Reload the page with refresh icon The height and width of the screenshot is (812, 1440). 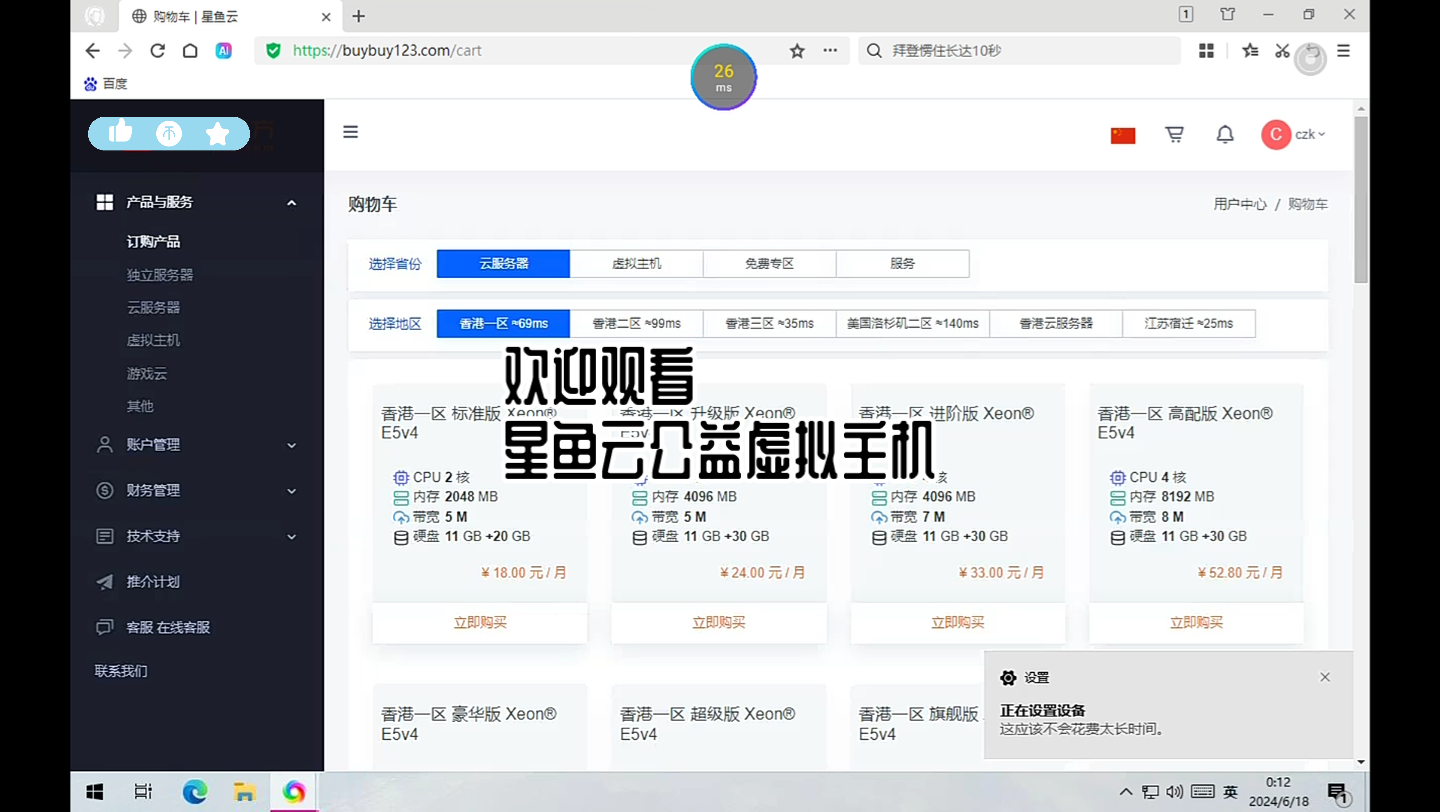point(157,51)
